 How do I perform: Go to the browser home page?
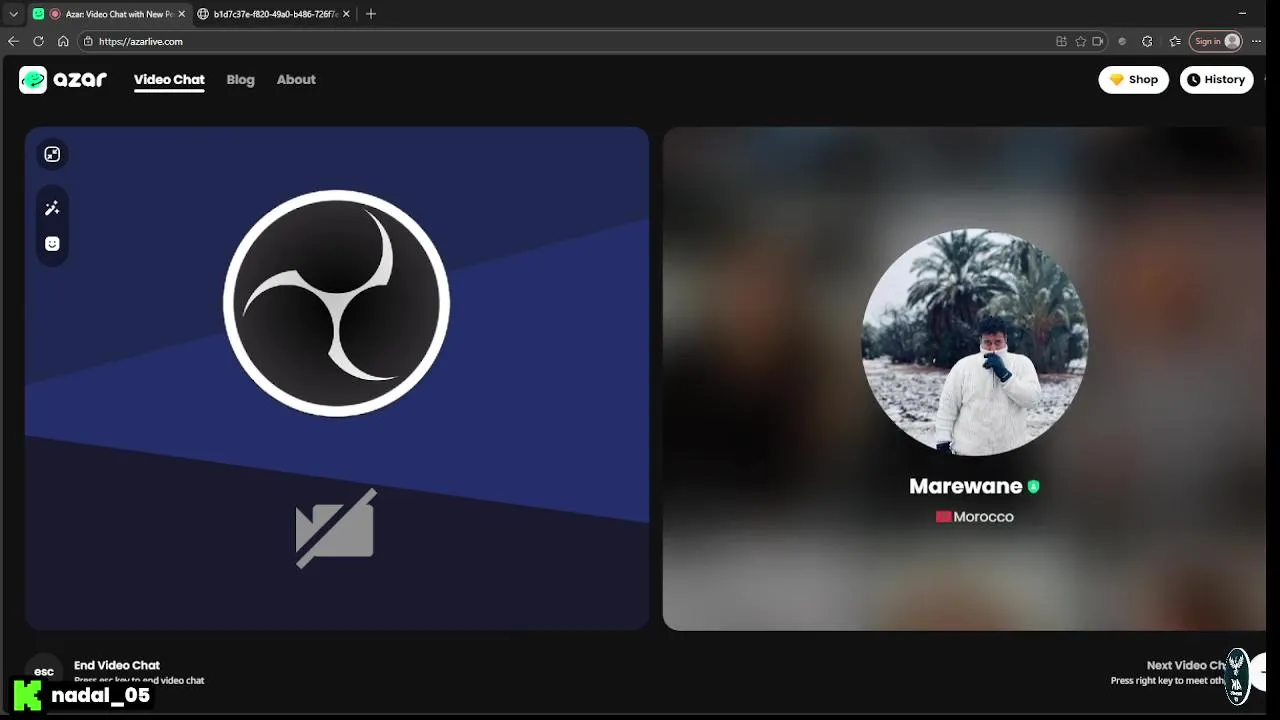coord(63,41)
